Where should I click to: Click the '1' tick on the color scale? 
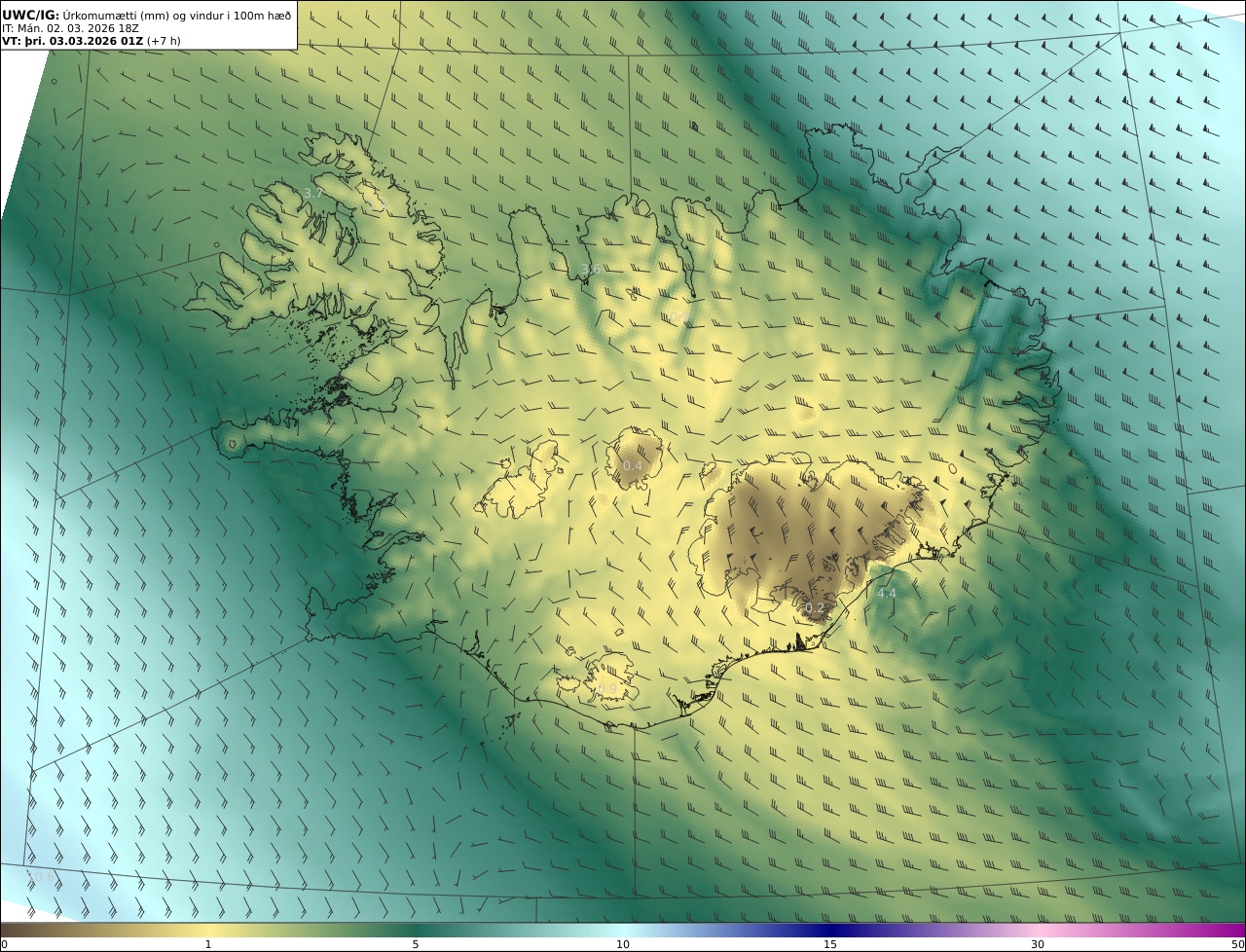(208, 944)
